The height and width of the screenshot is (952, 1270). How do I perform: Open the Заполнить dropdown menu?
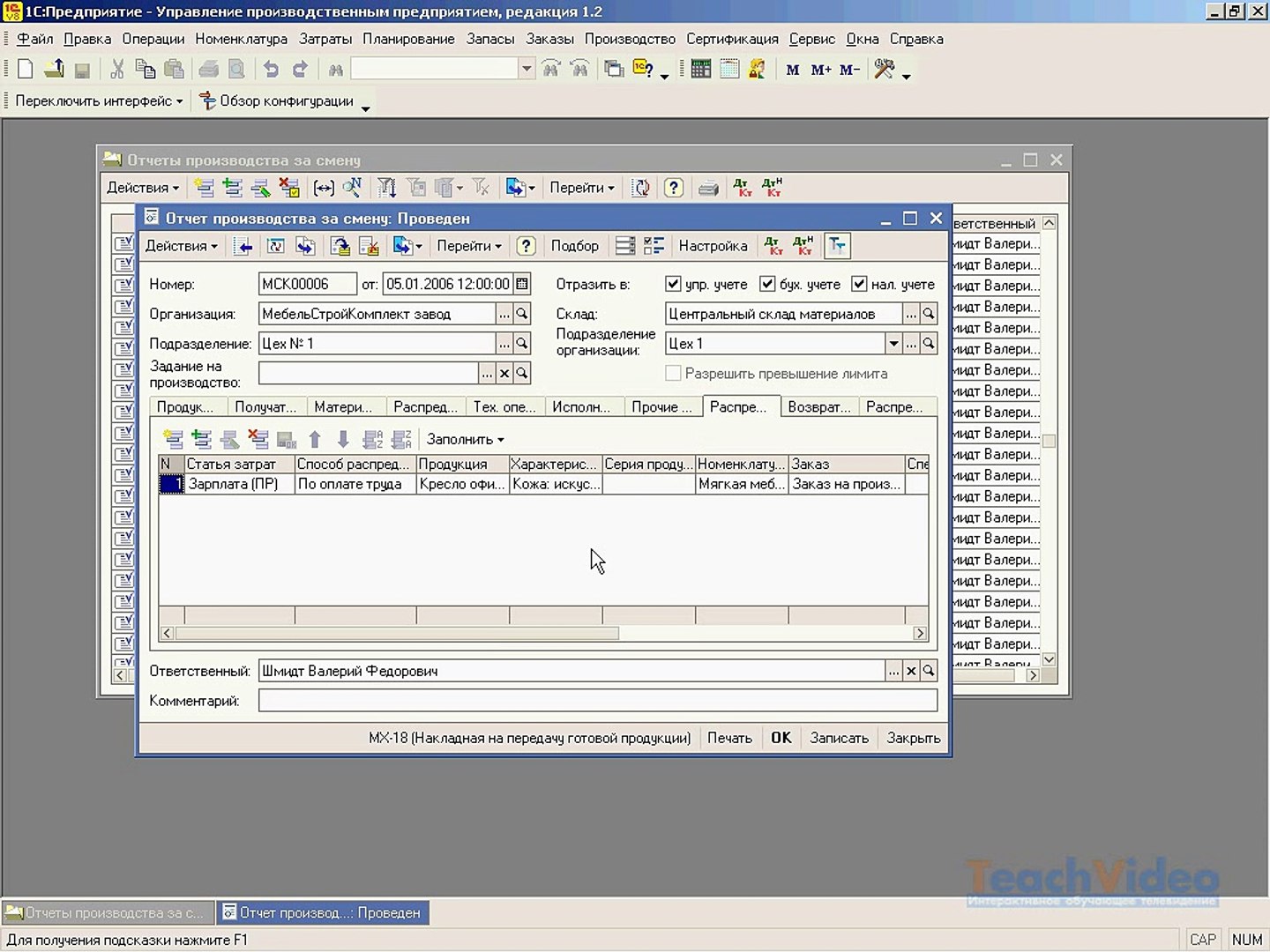pyautogui.click(x=465, y=439)
